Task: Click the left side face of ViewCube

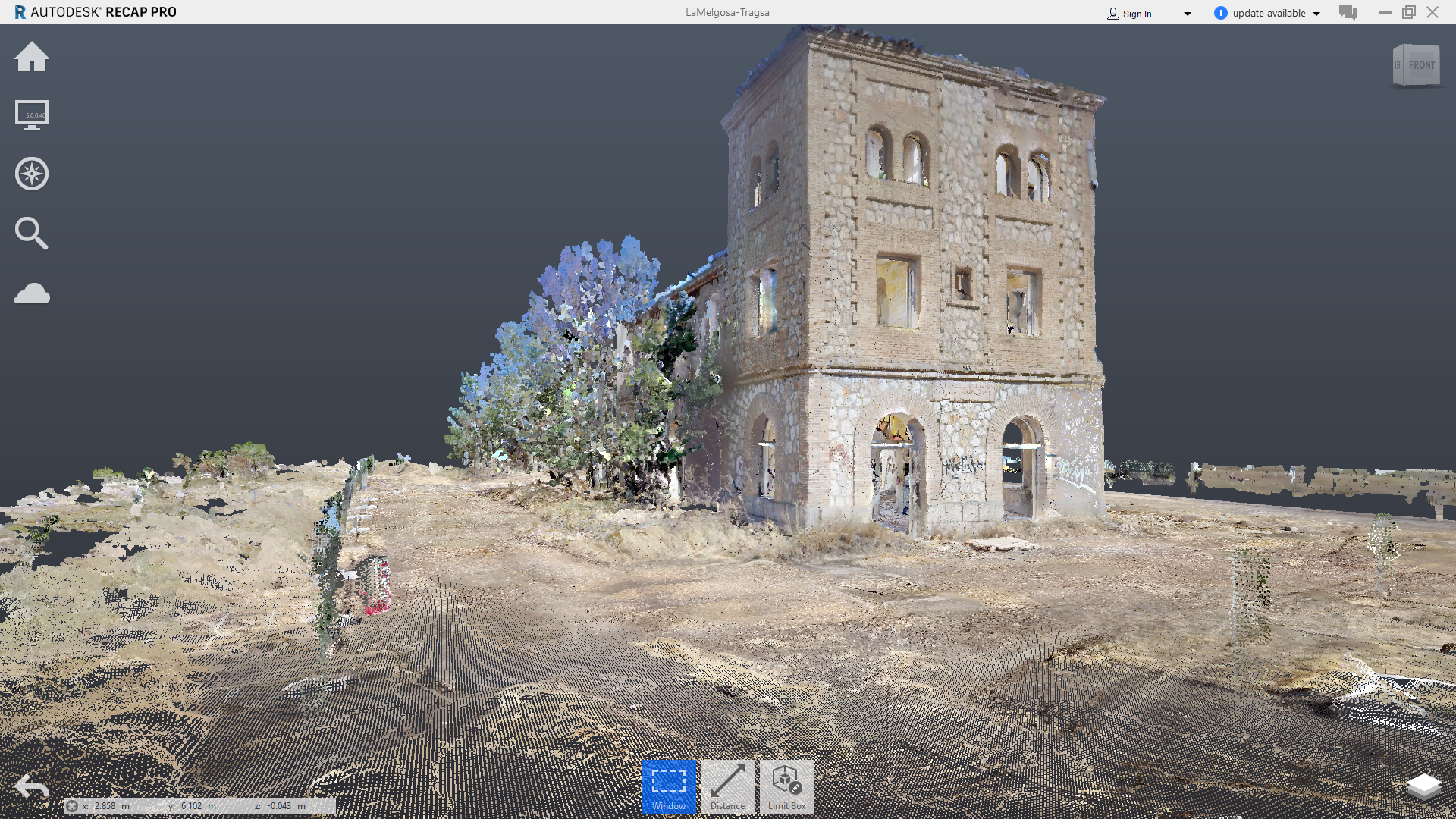Action: coord(1398,65)
